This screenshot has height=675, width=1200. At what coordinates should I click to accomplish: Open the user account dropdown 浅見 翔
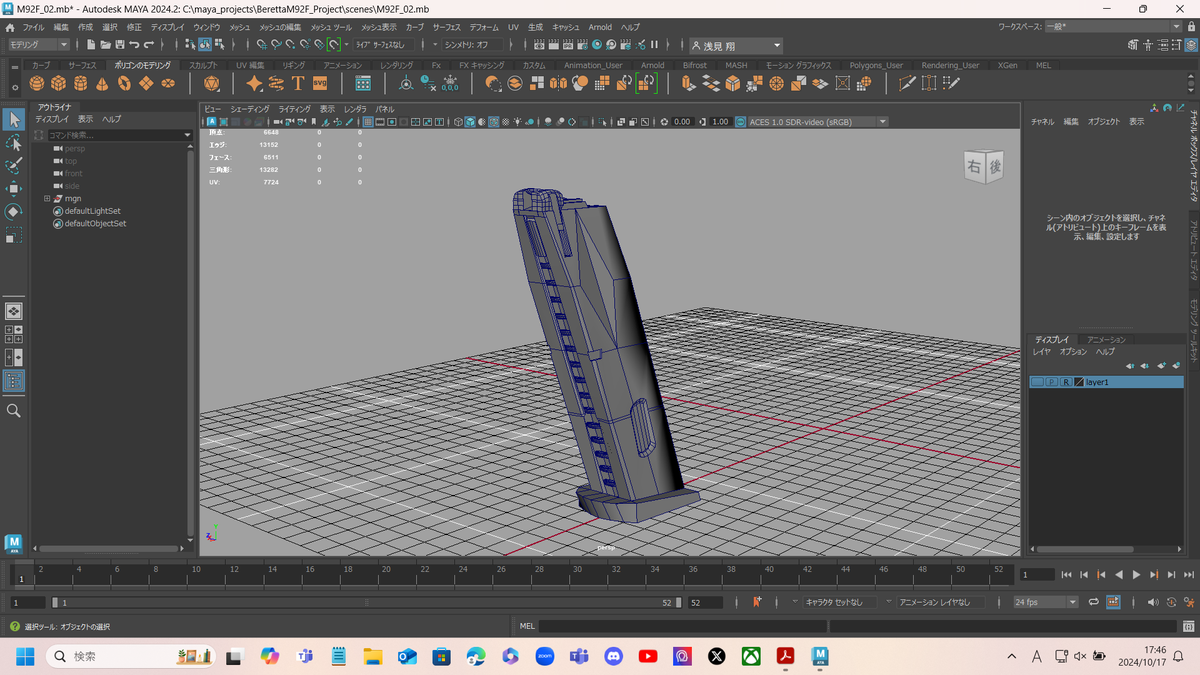[736, 45]
